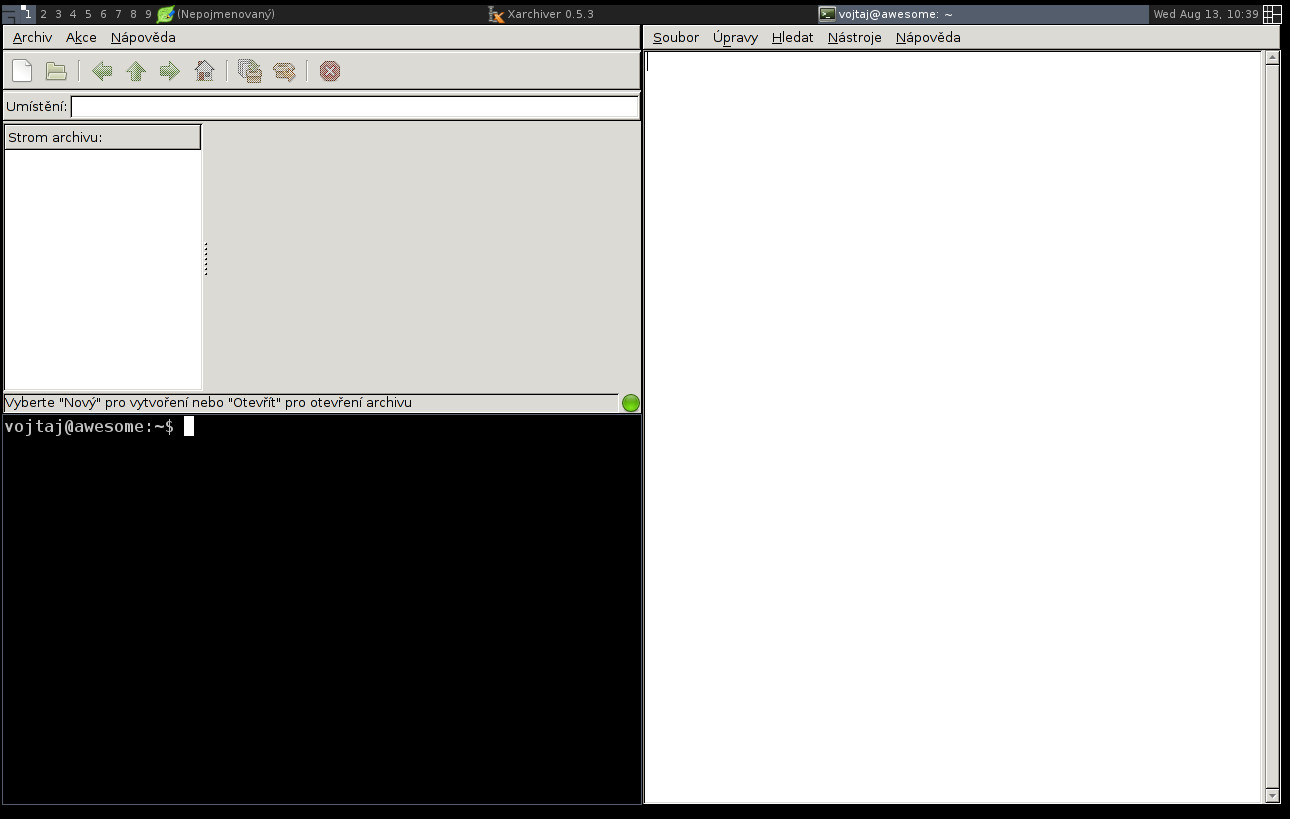Screen dimensions: 1290x819
Task: Click the Umístění: label
Action: click(37, 107)
